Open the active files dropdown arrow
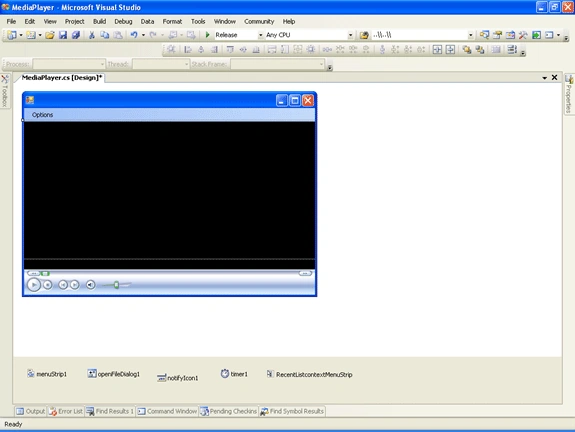Viewport: 575px width, 432px height. click(x=544, y=78)
